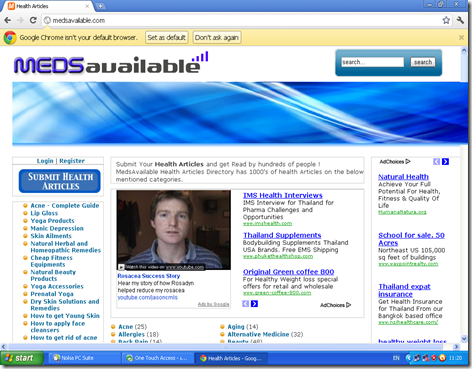
Task: Click vertical scrollbar down arrow
Action: pyautogui.click(x=464, y=339)
